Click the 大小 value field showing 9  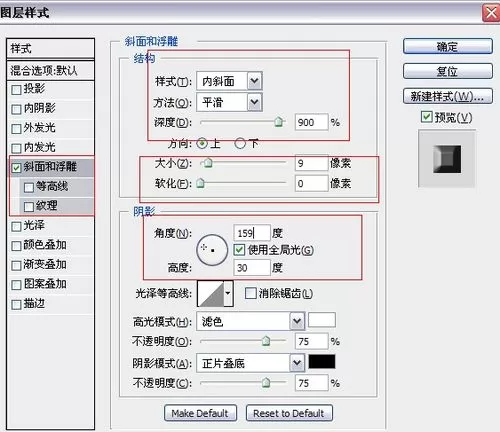tap(311, 163)
